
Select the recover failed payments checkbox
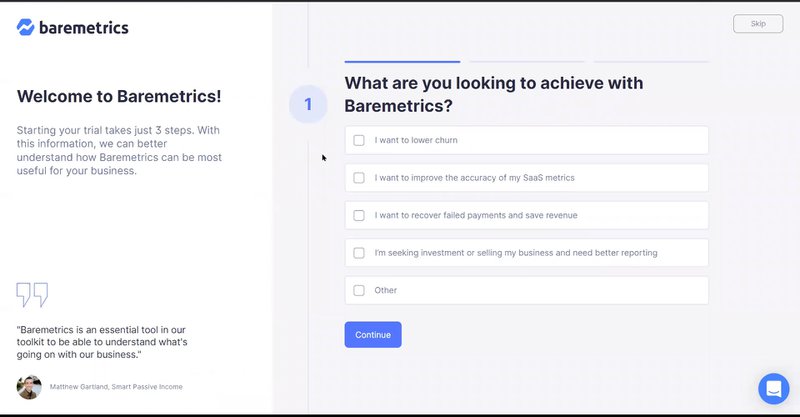click(359, 215)
